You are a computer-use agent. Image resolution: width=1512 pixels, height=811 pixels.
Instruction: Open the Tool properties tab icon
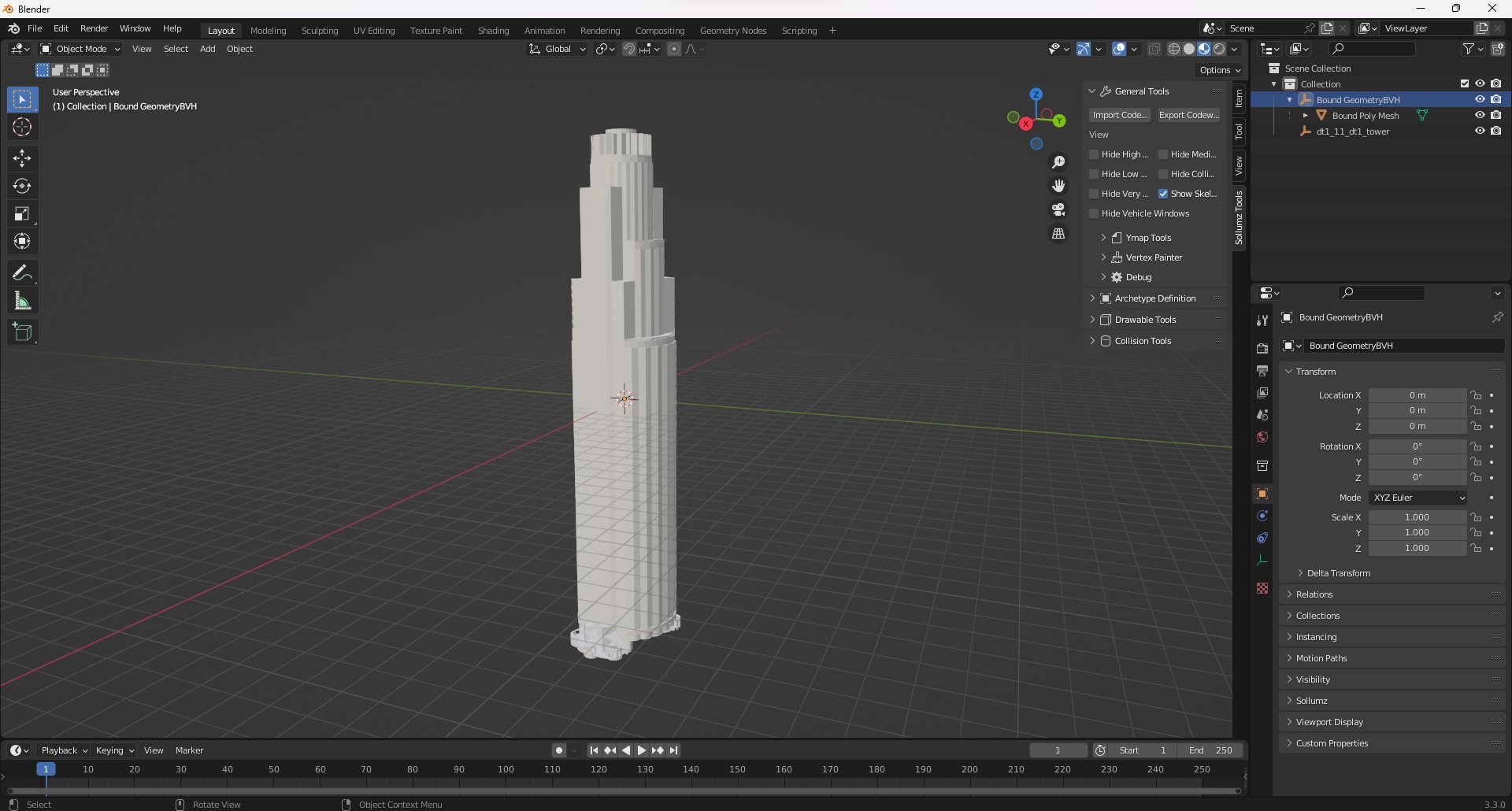pyautogui.click(x=1262, y=320)
